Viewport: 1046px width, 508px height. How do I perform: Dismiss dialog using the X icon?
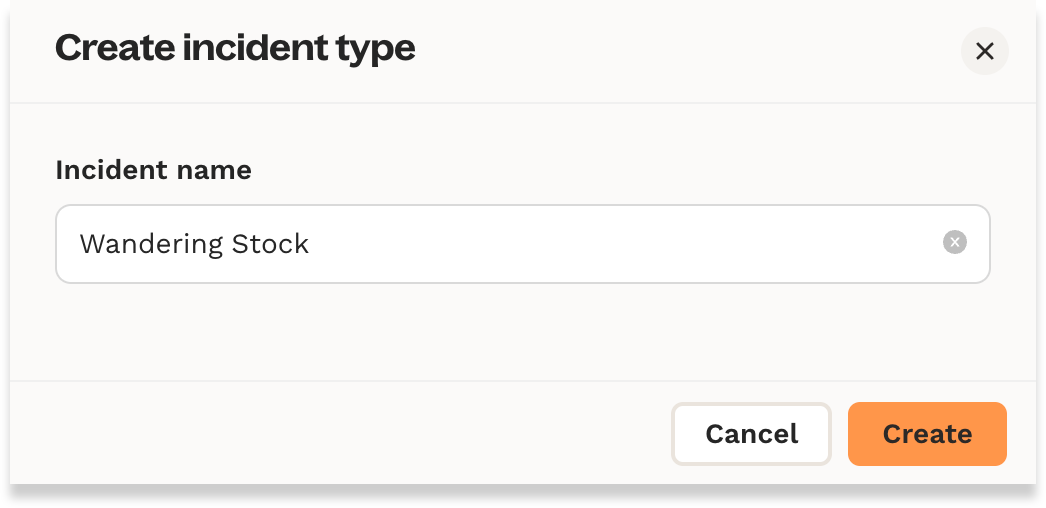click(x=984, y=51)
